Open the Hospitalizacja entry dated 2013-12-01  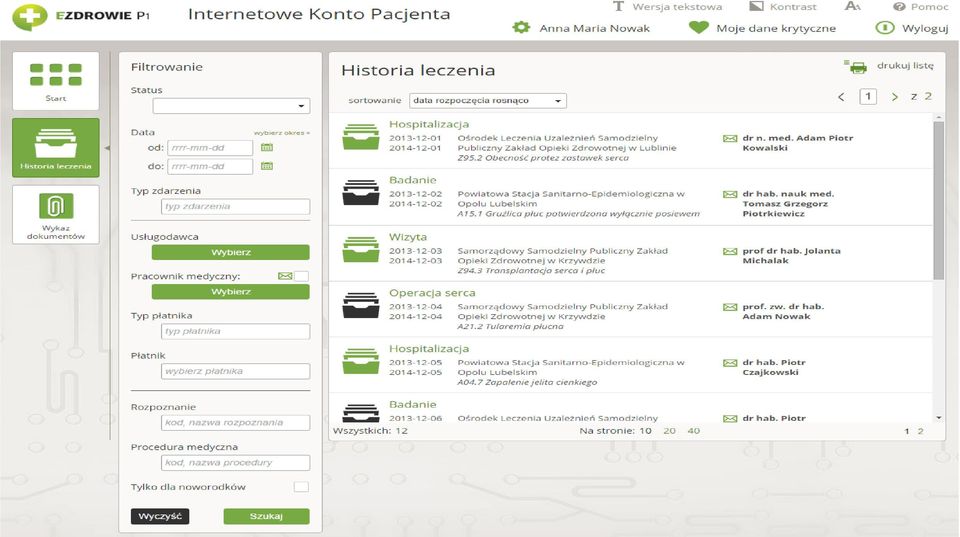(429, 124)
